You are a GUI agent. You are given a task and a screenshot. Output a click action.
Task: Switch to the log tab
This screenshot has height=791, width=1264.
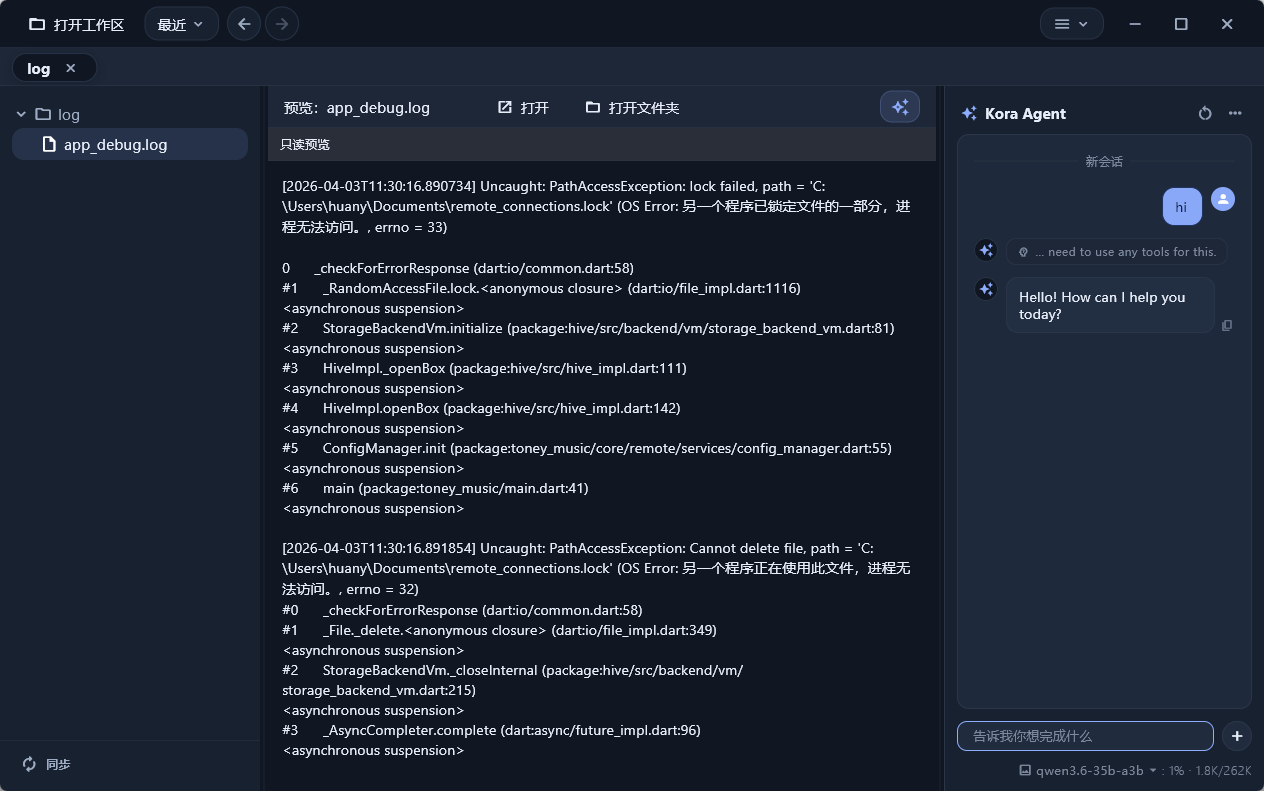pyautogui.click(x=39, y=68)
